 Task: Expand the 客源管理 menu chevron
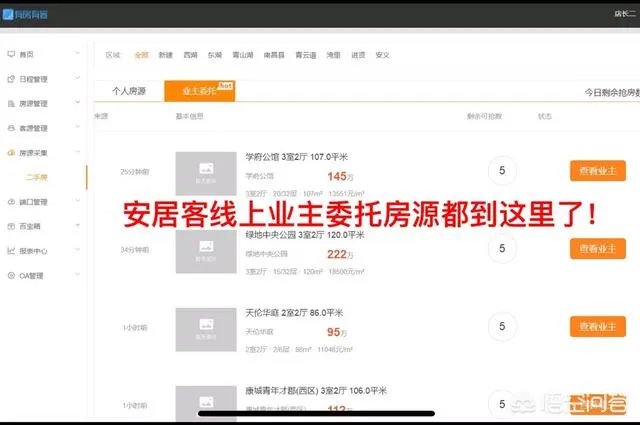(x=77, y=127)
